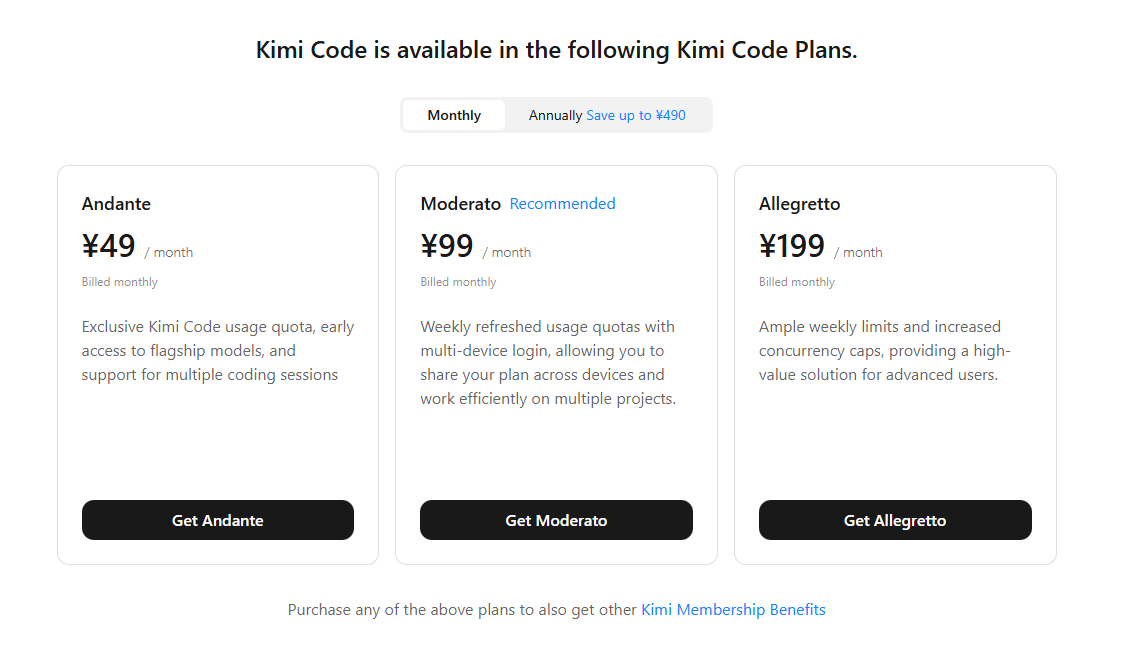The width and height of the screenshot is (1145, 660).
Task: Click Andante plan description text
Action: click(218, 350)
